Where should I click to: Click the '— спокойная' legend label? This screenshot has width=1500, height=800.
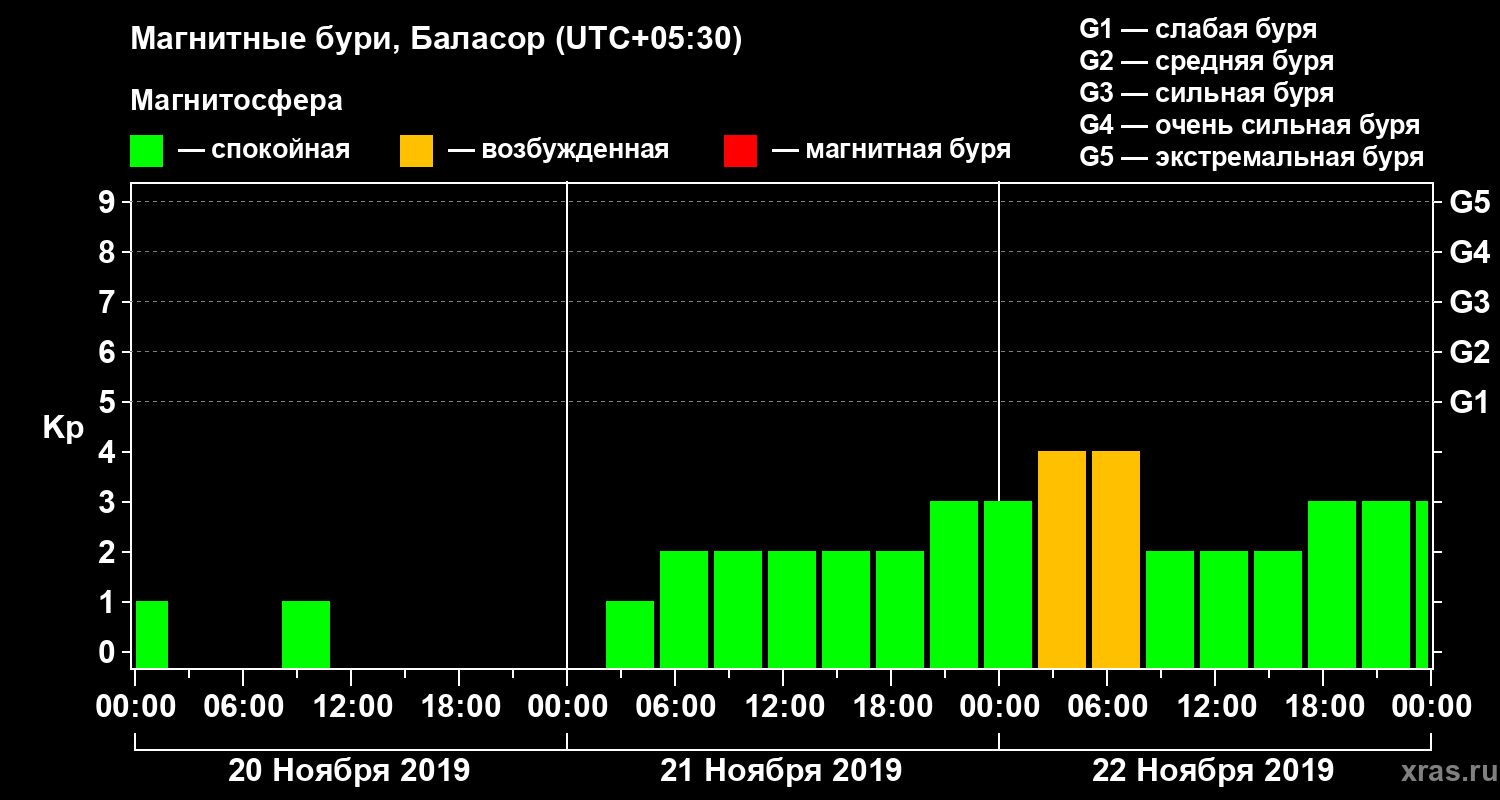pos(264,150)
